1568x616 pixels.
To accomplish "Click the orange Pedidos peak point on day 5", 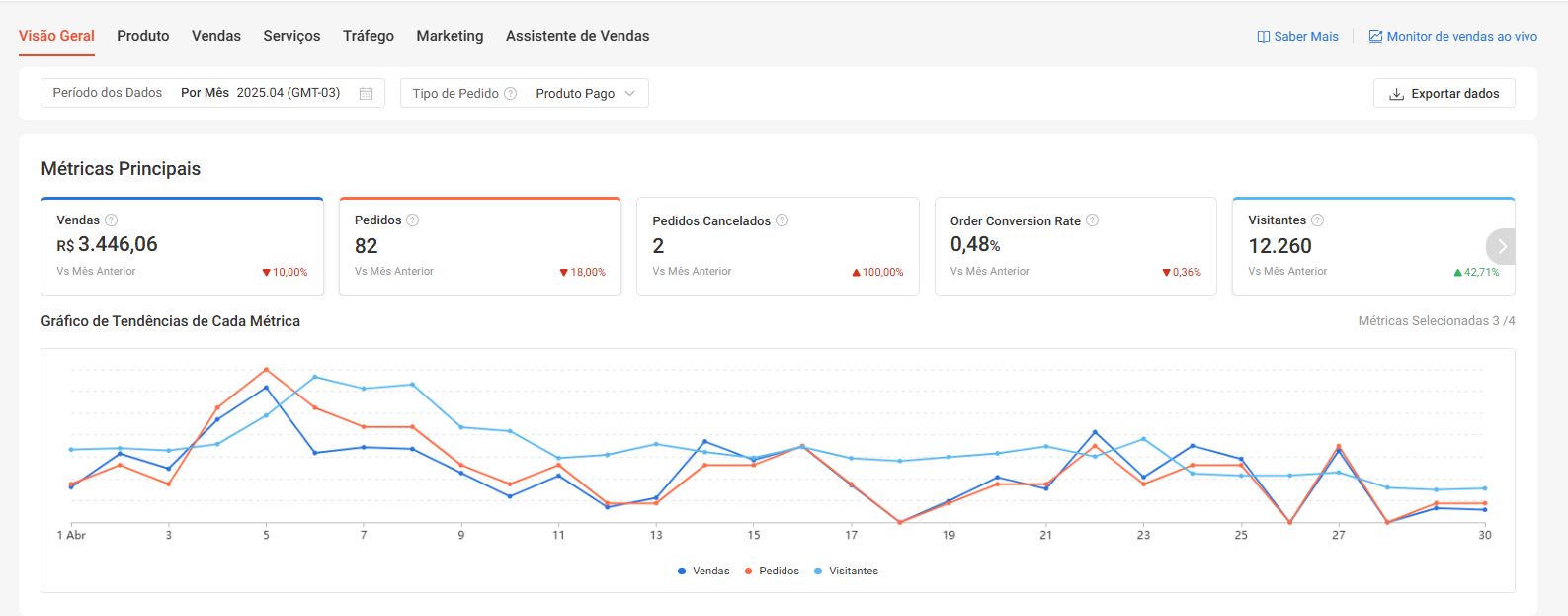I will (x=266, y=370).
